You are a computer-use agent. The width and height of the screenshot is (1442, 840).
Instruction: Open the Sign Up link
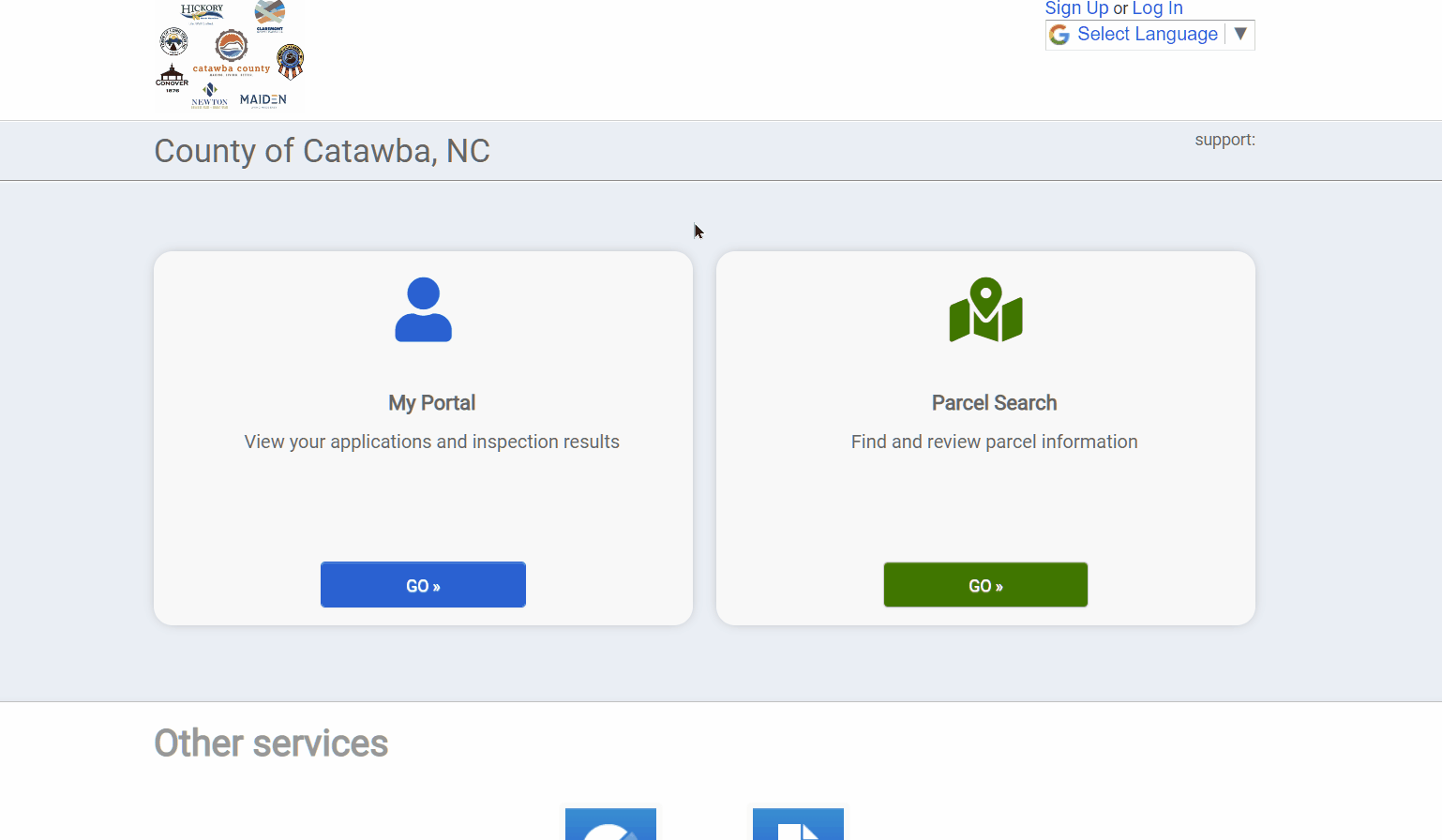point(1076,8)
